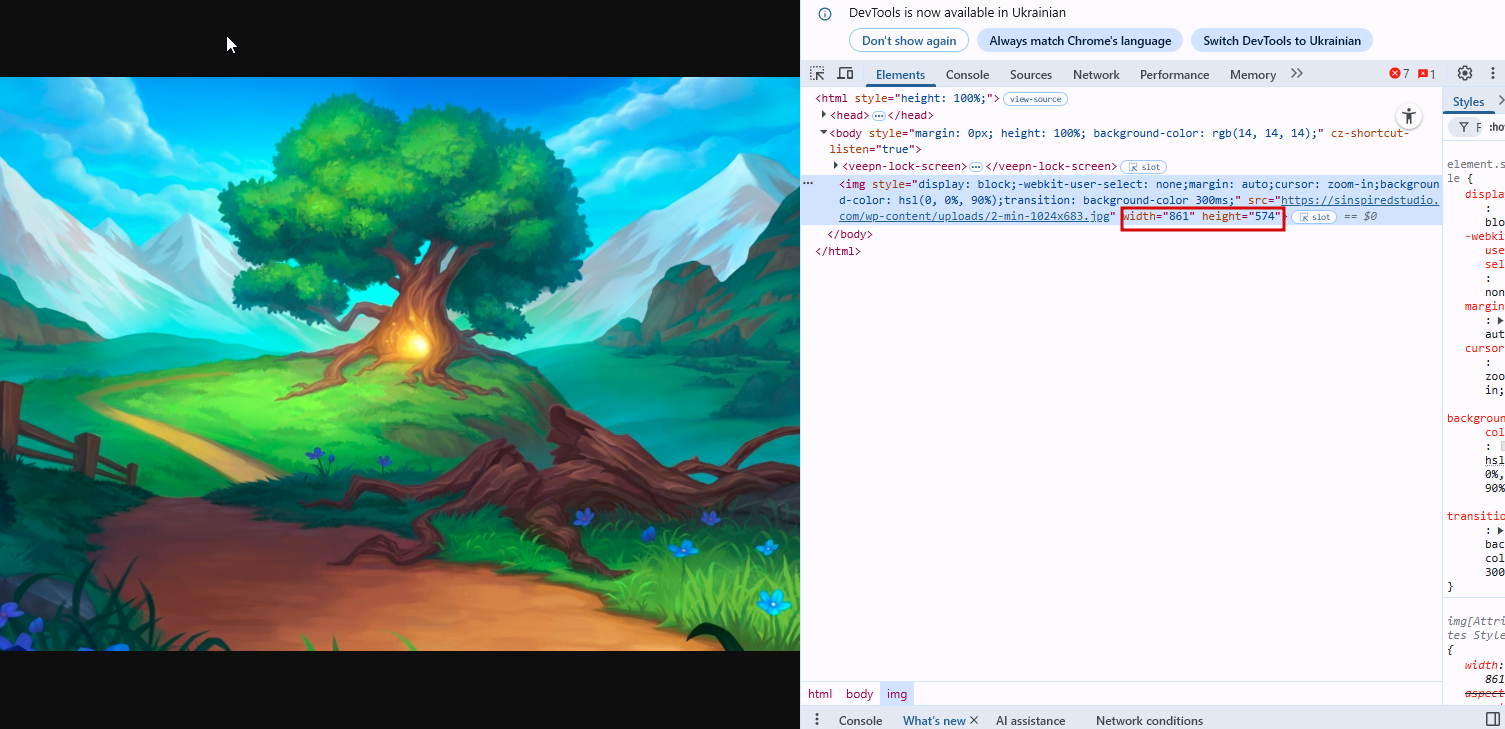Click the height="574" attribute

point(1241,217)
